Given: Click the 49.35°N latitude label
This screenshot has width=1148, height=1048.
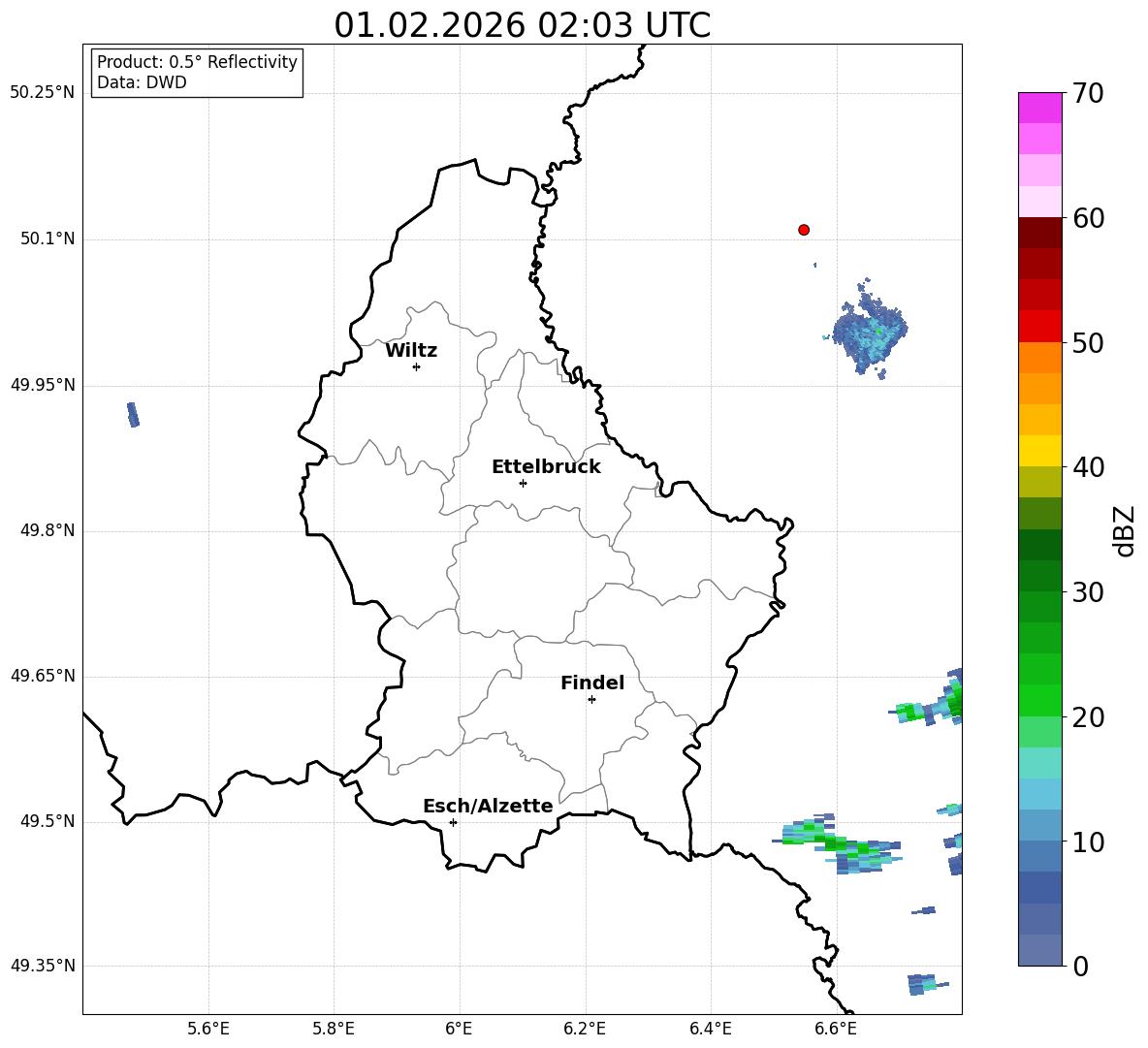Looking at the screenshot, I should pos(42,966).
